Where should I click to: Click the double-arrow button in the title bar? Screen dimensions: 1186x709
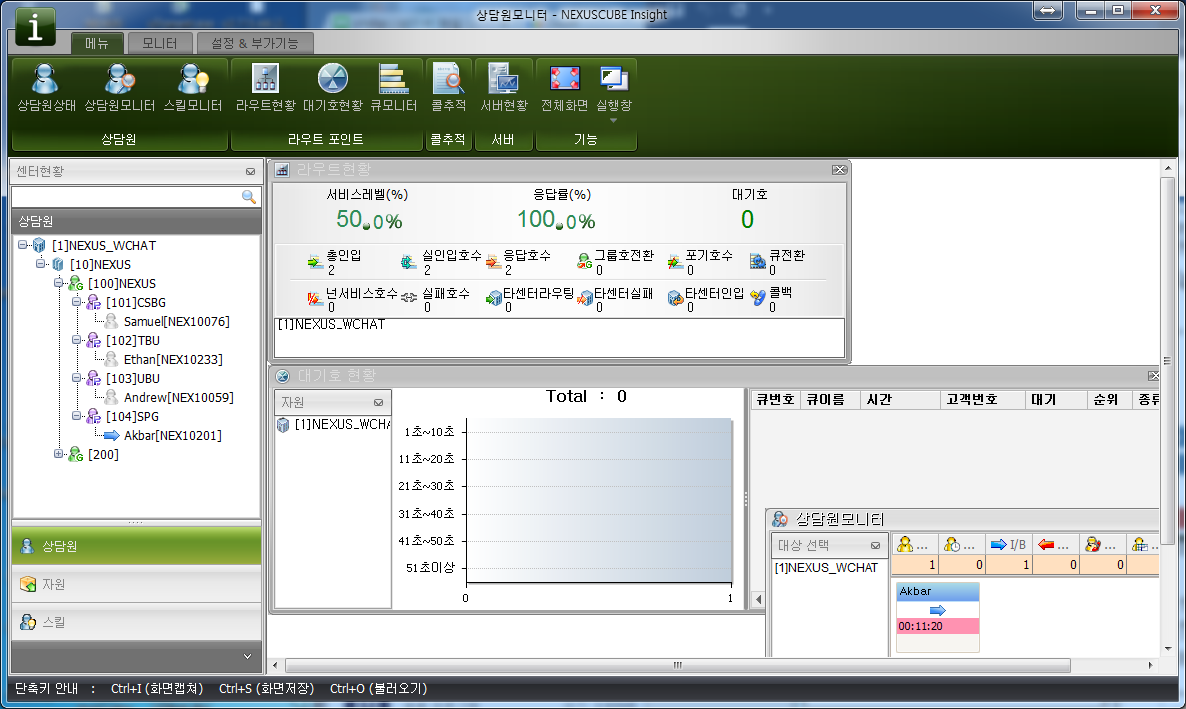coord(1048,11)
